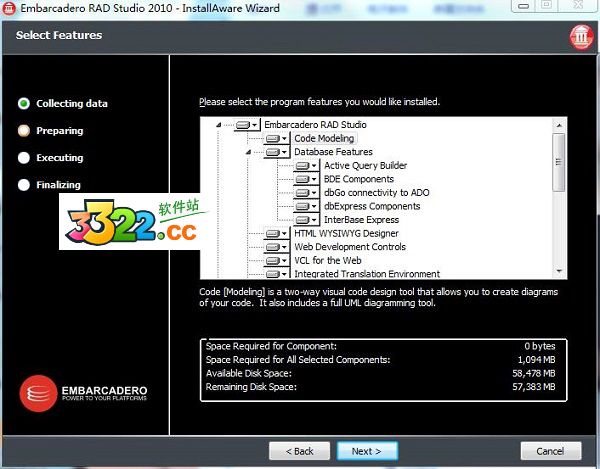Select the Embarcadero RAD Studio tree row
The image size is (600, 469).
click(x=315, y=125)
